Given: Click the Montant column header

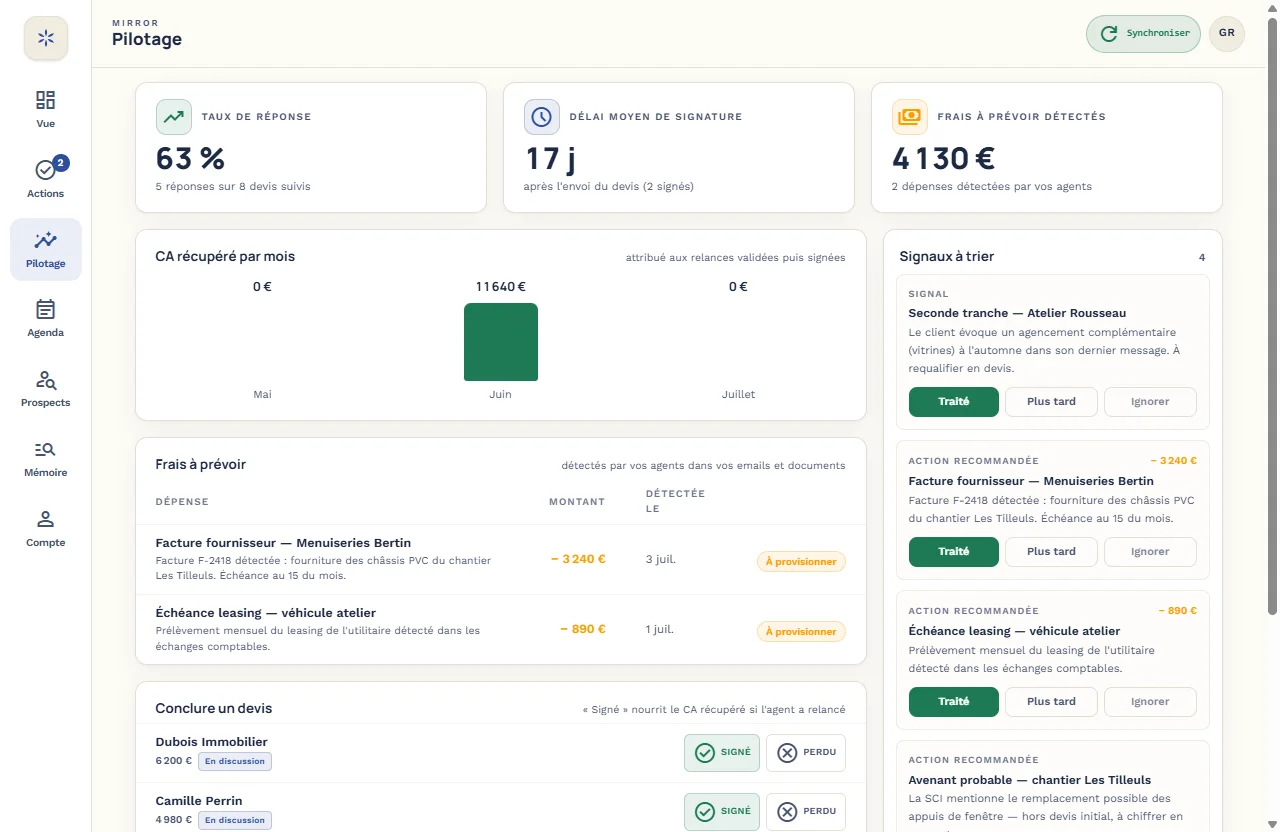Looking at the screenshot, I should (x=577, y=502).
